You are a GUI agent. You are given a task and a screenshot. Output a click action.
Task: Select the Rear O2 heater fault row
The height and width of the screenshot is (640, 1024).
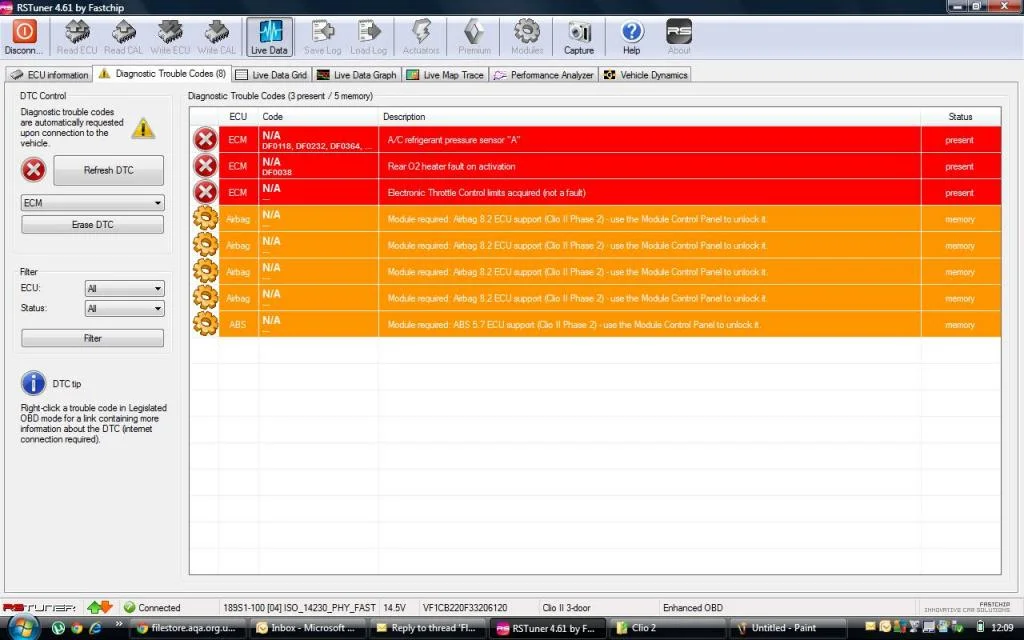pos(596,167)
